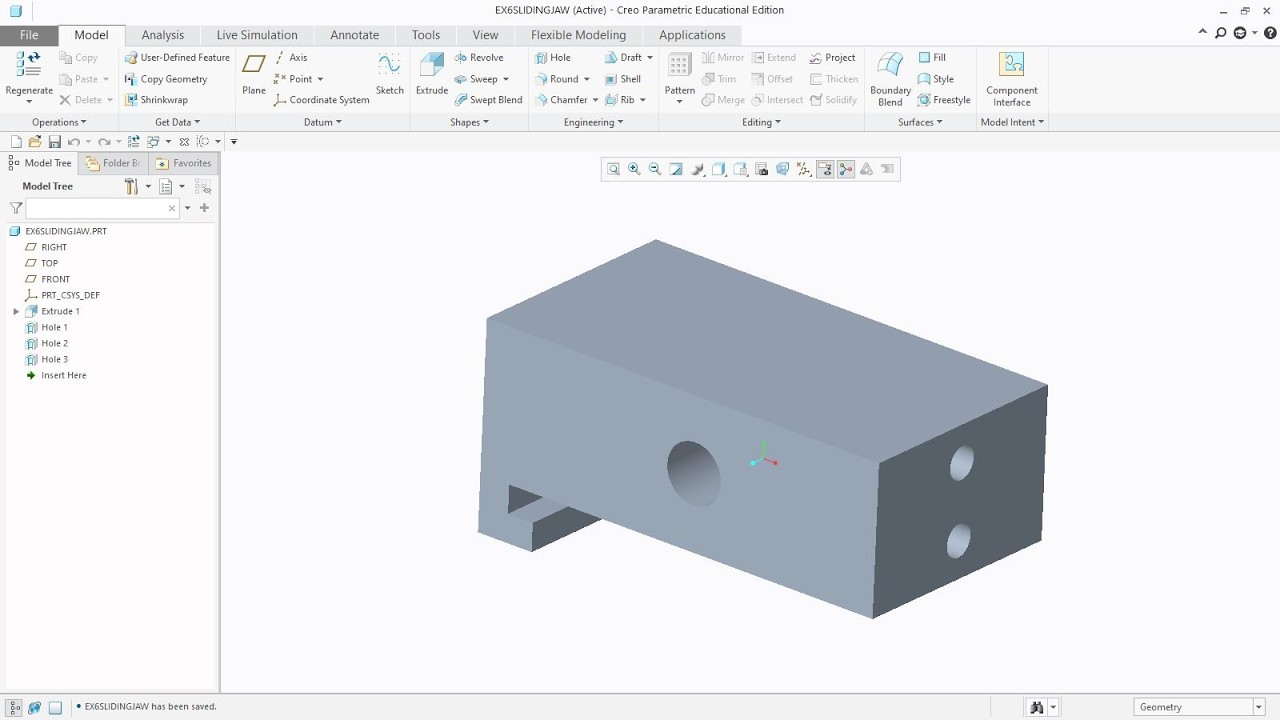This screenshot has height=720, width=1280.
Task: Open the Annotate tab
Action: click(x=354, y=35)
